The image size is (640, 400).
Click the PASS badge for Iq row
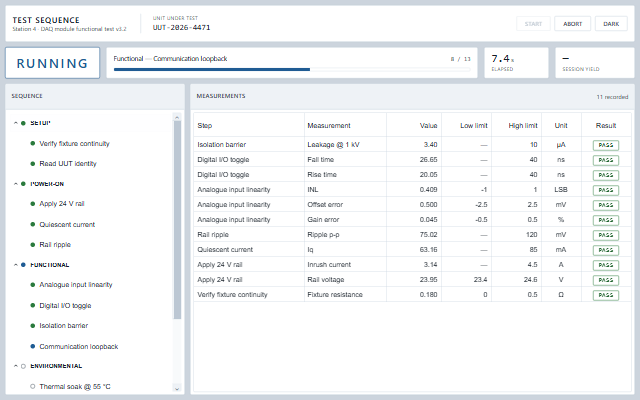(606, 250)
